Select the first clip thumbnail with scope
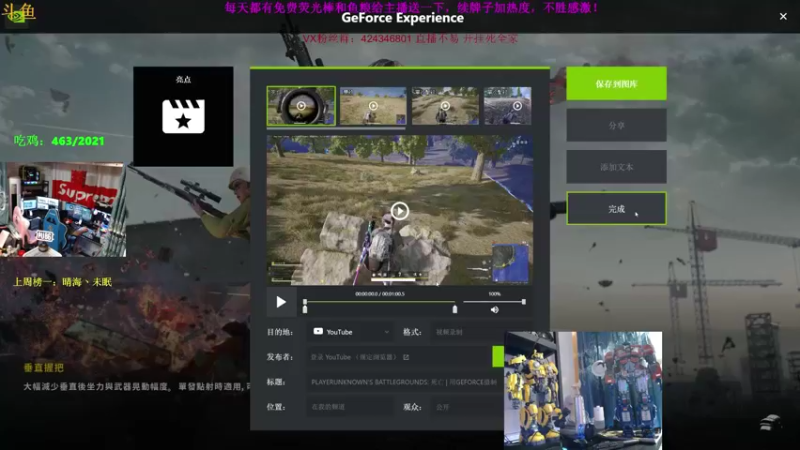Viewport: 800px width, 450px height. click(x=301, y=106)
